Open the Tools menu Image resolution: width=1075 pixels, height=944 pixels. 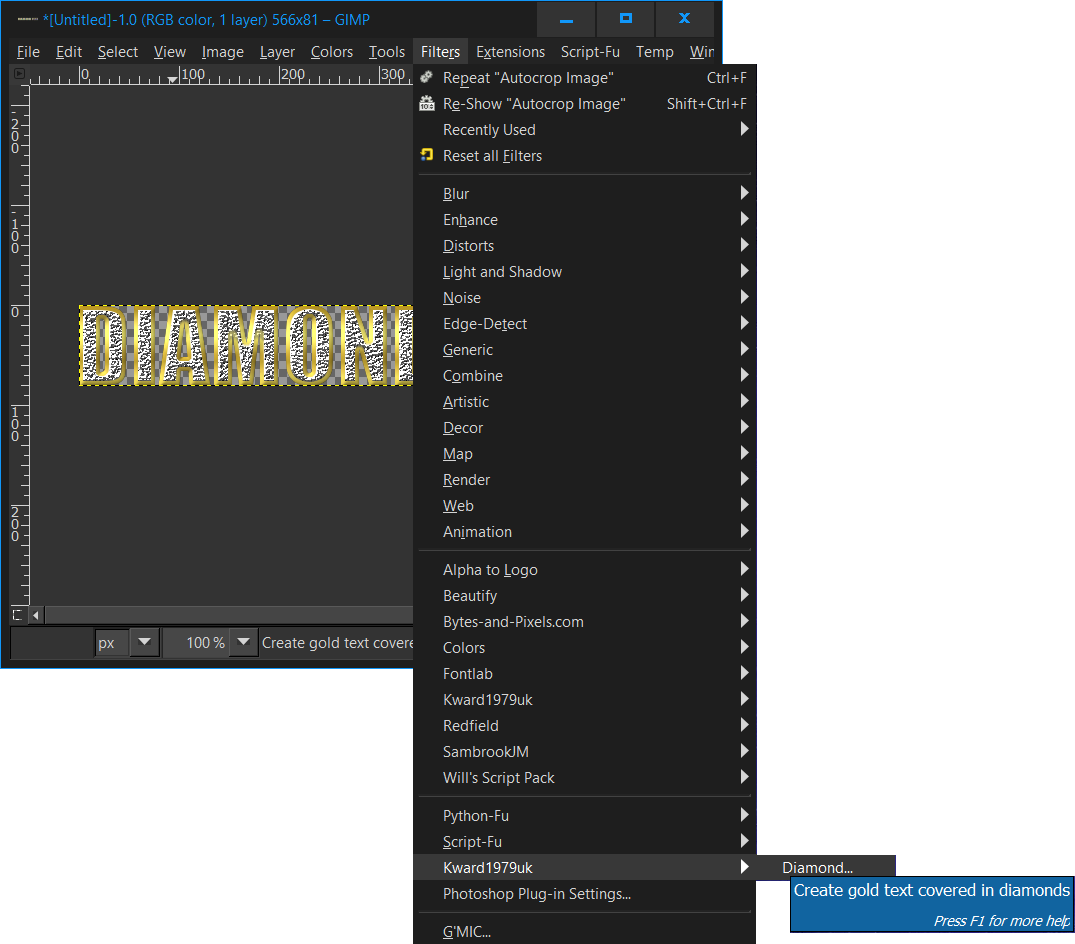click(387, 52)
